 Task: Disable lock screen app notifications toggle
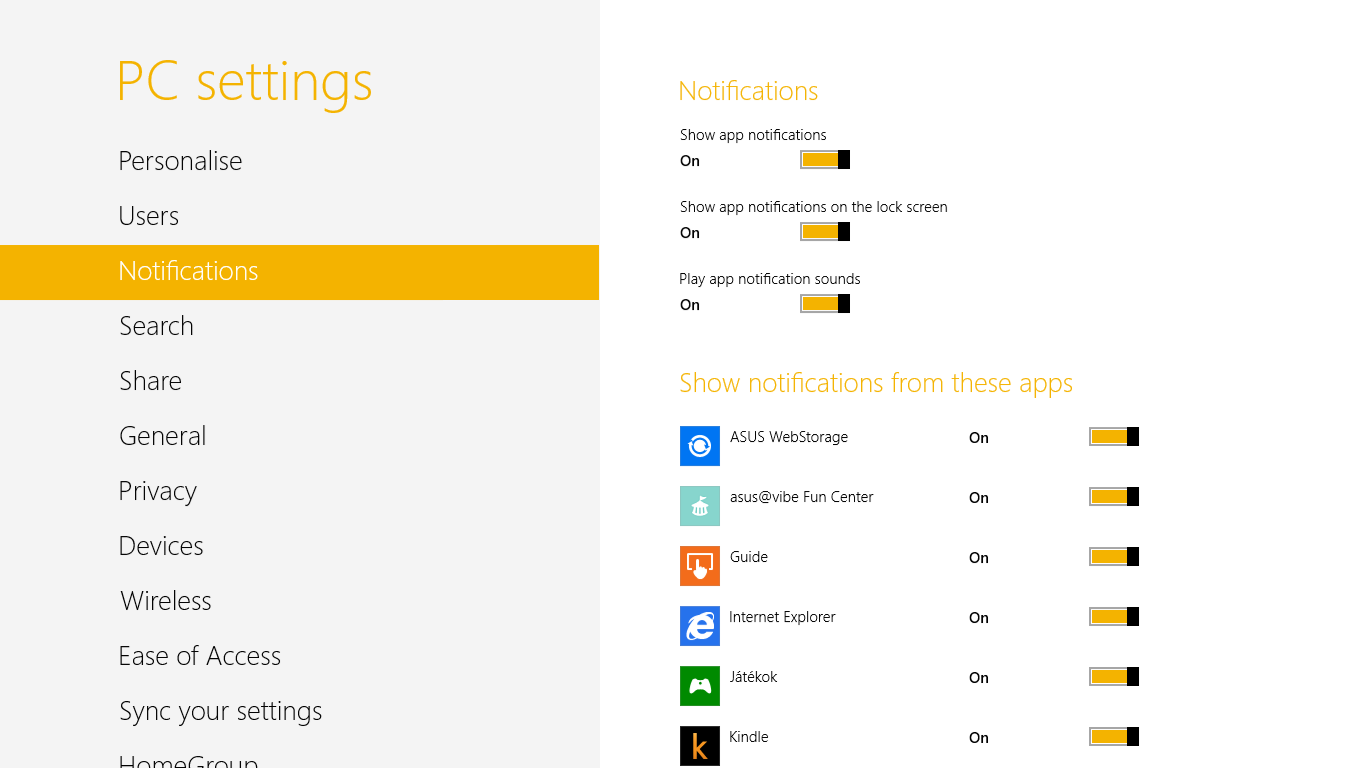pos(824,232)
